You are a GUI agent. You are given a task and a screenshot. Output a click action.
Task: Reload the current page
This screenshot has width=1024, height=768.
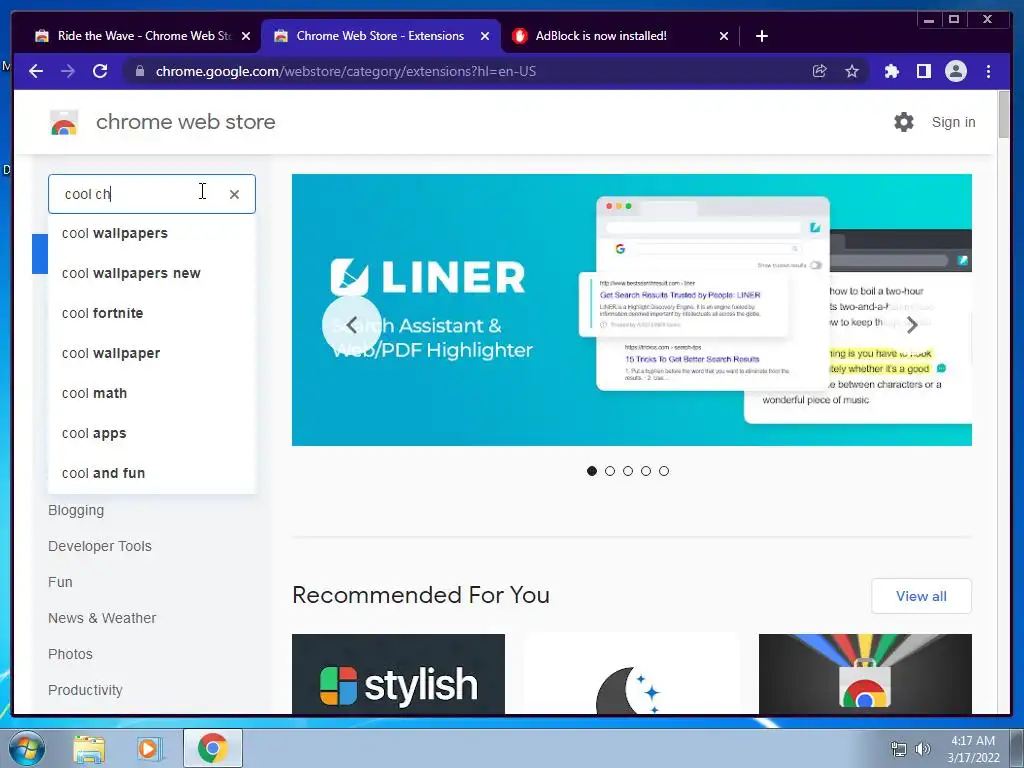click(100, 71)
